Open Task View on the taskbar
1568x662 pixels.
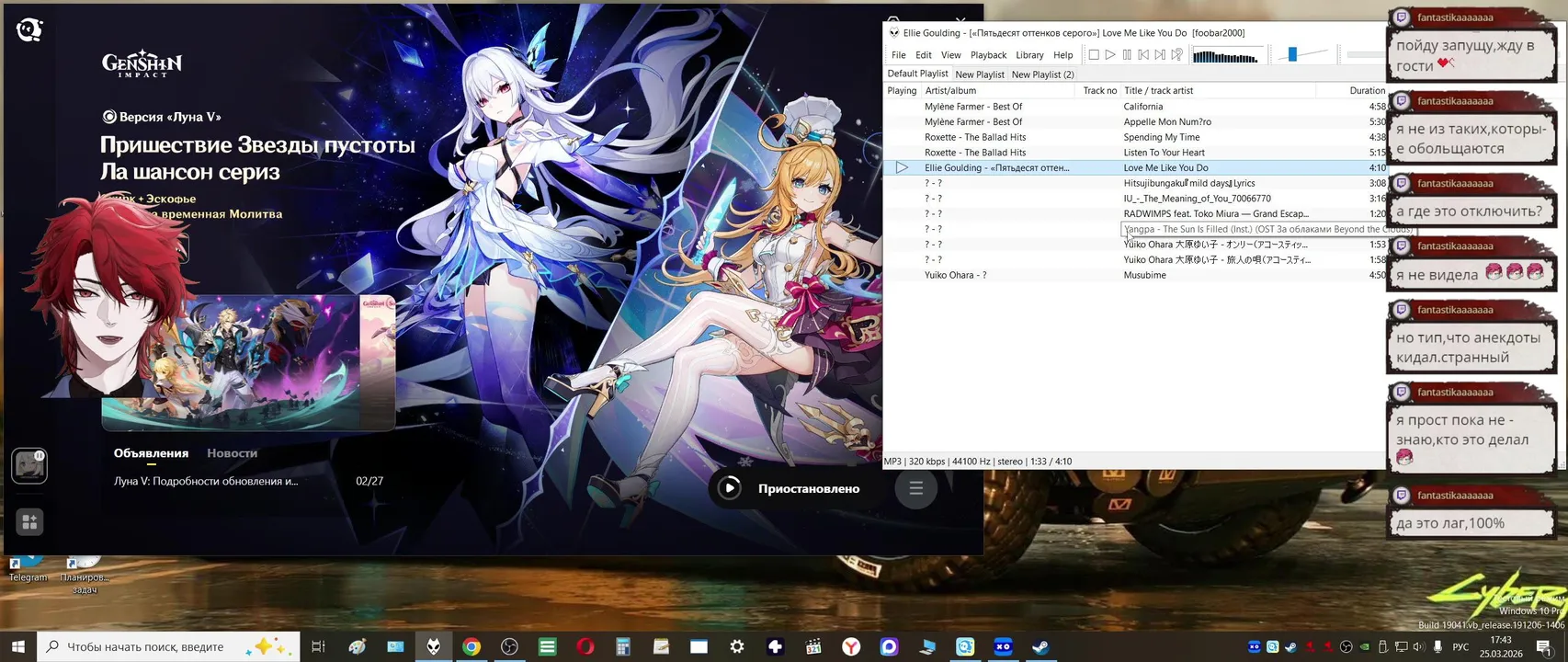(x=318, y=646)
